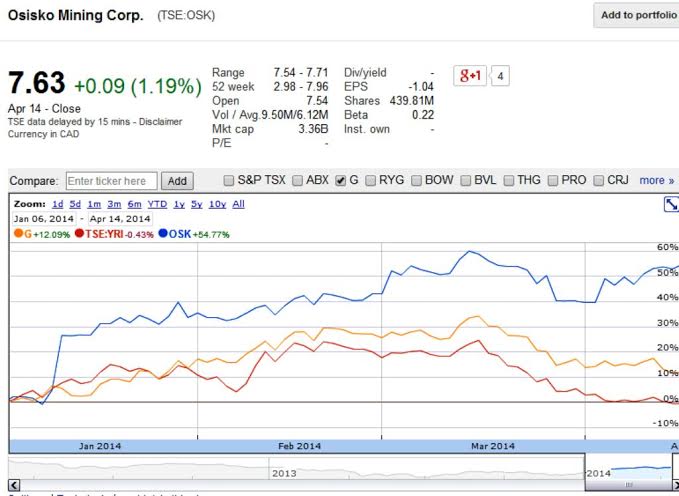679x496 pixels.
Task: Open the +1 count bubble showing 4
Action: click(500, 76)
